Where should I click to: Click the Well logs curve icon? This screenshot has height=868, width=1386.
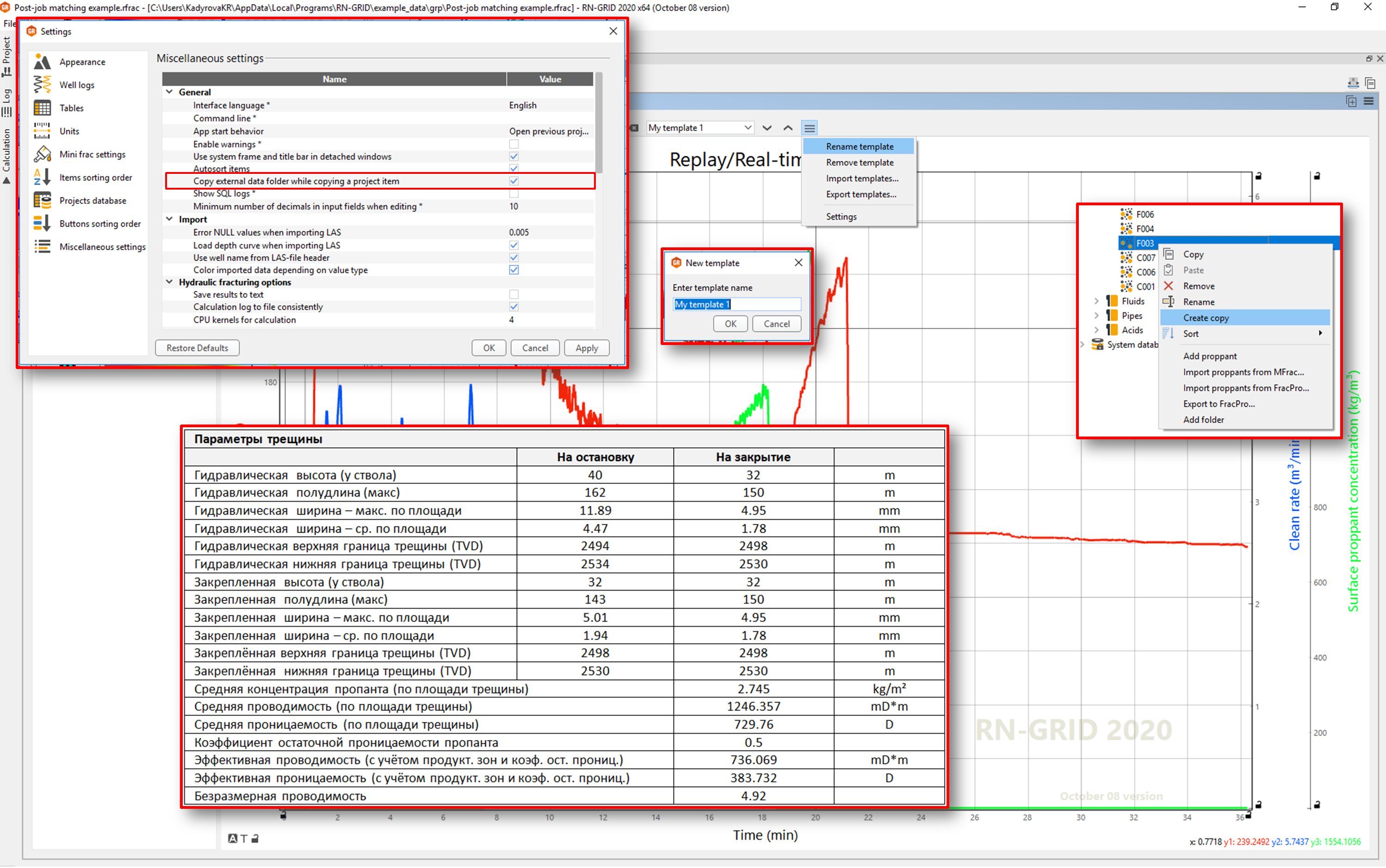tap(43, 84)
